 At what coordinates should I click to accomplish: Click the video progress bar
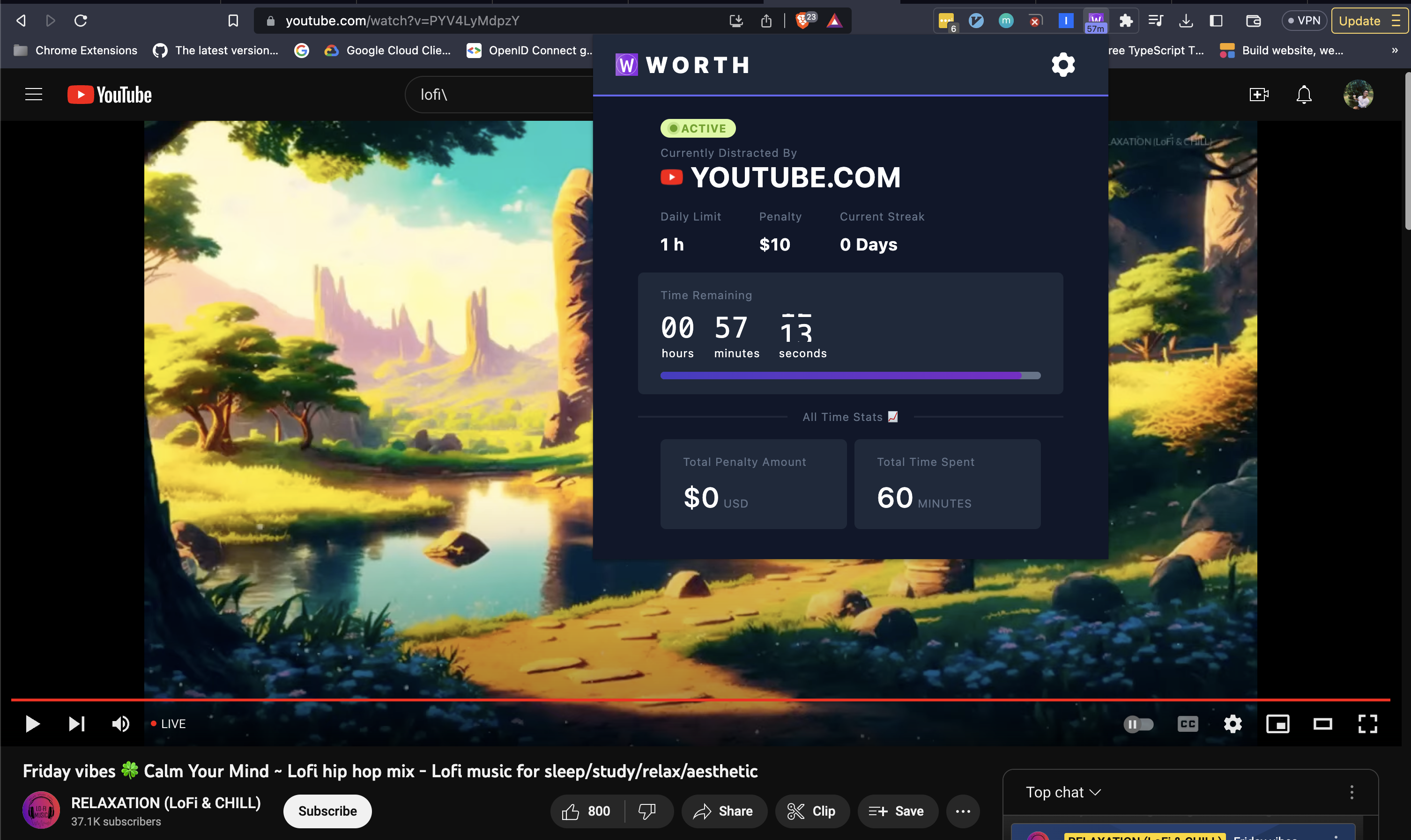[700, 700]
